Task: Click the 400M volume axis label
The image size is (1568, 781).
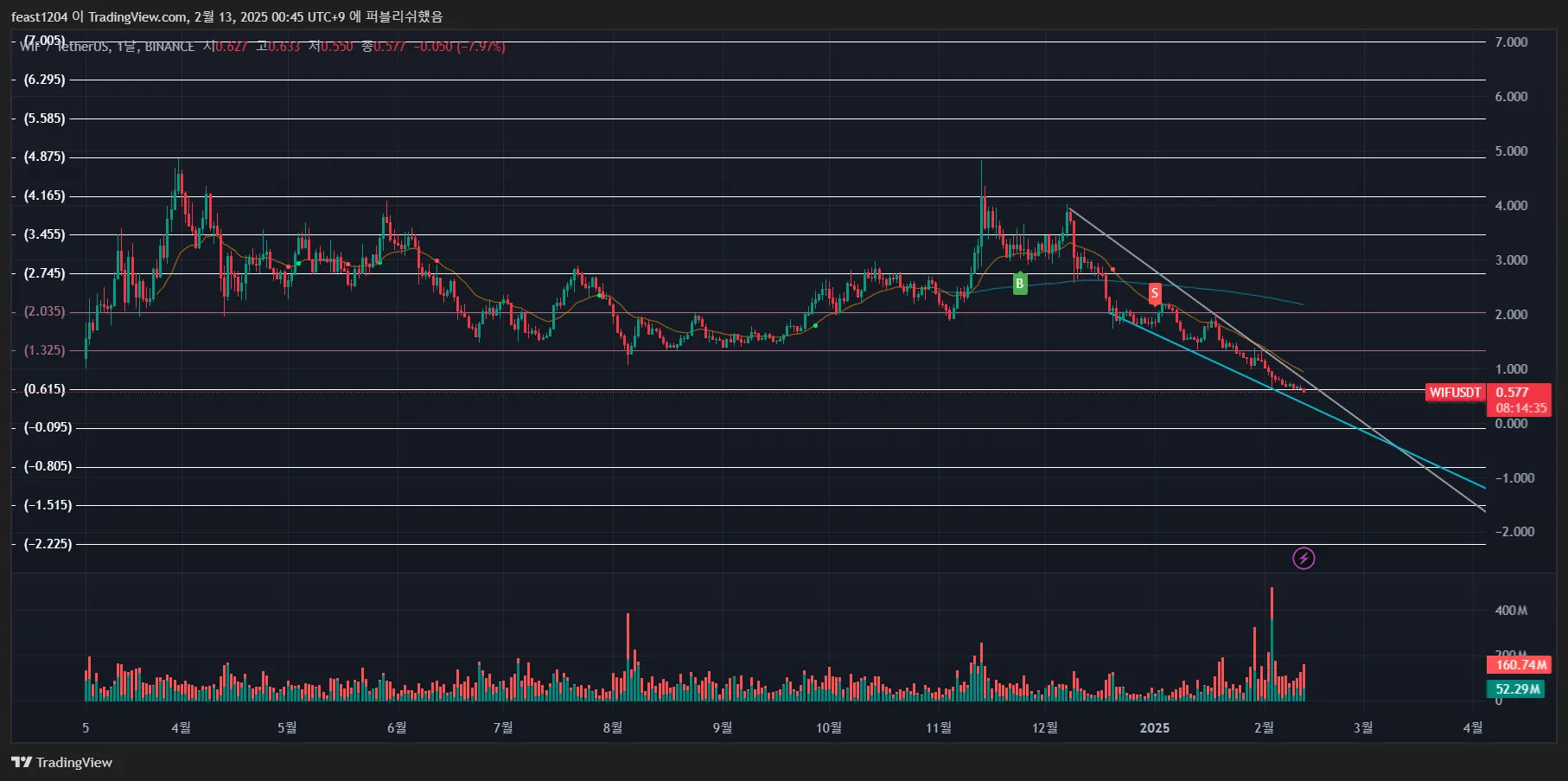Action: coord(1511,611)
